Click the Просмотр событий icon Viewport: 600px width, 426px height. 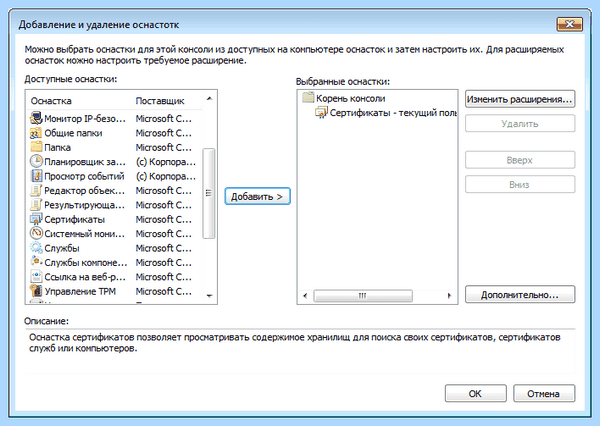click(x=36, y=176)
